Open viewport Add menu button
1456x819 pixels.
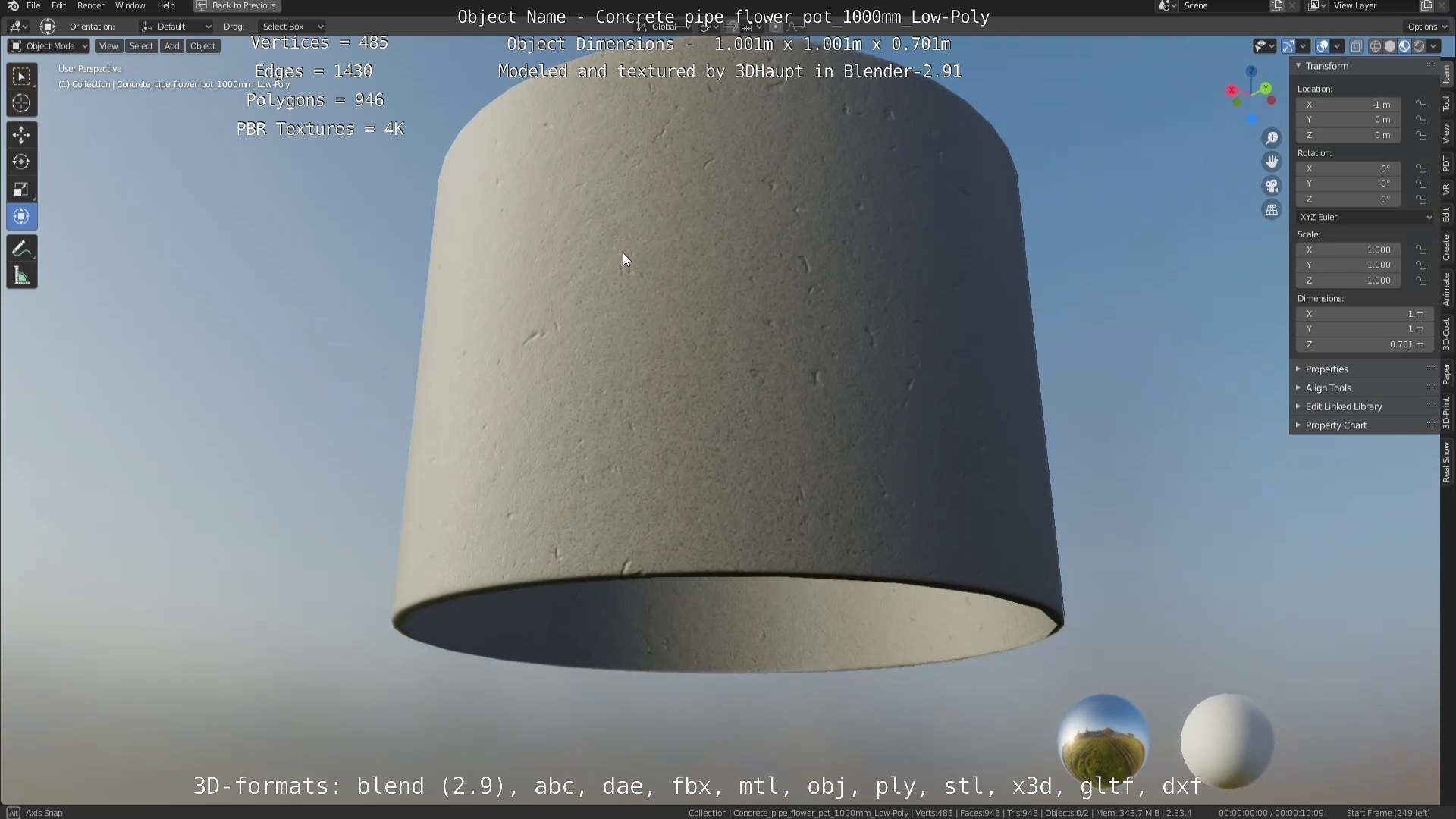pyautogui.click(x=172, y=46)
